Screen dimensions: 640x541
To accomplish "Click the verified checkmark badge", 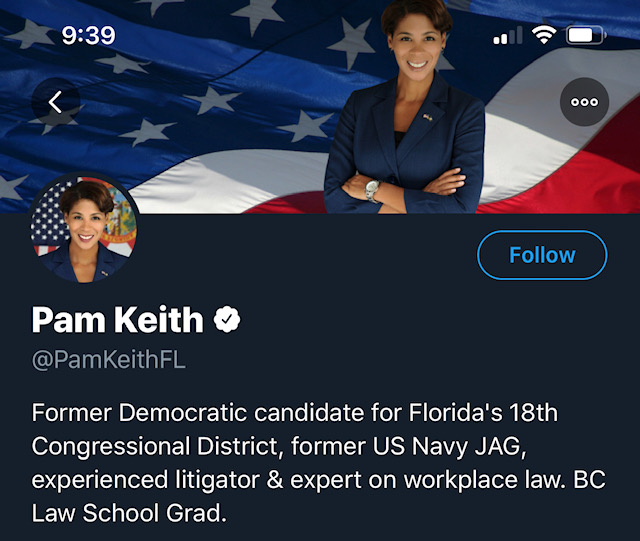I will (229, 320).
